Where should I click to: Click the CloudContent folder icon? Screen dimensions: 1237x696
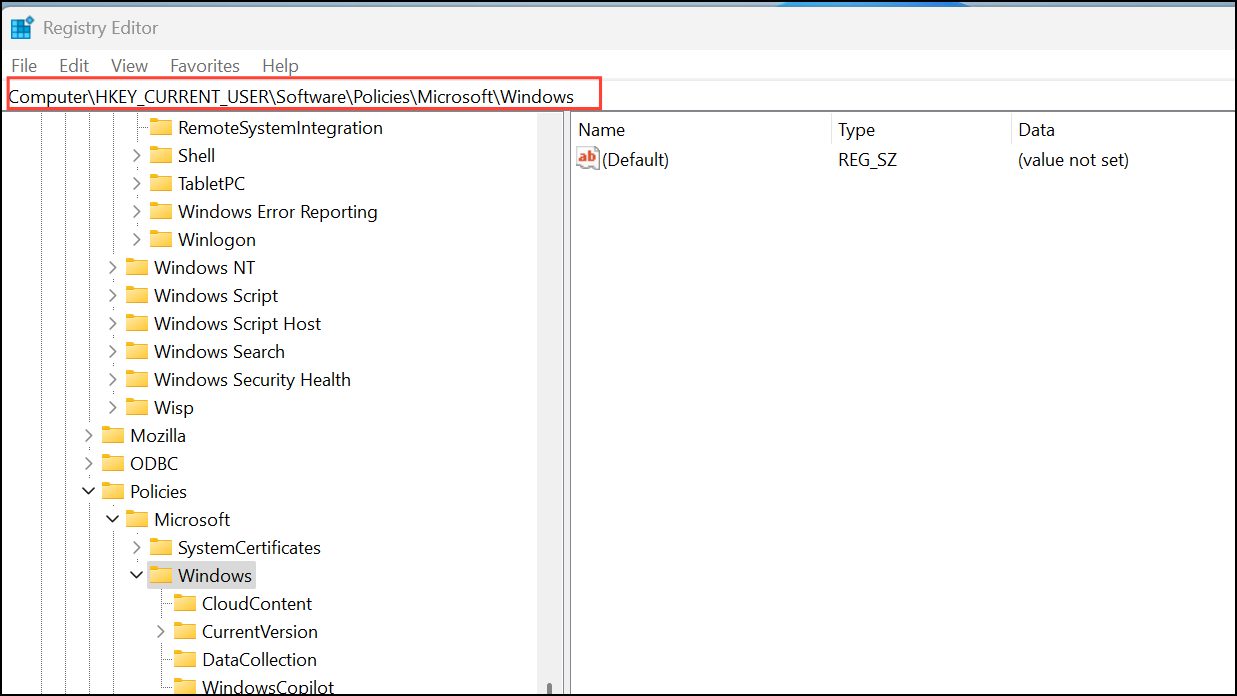(185, 604)
